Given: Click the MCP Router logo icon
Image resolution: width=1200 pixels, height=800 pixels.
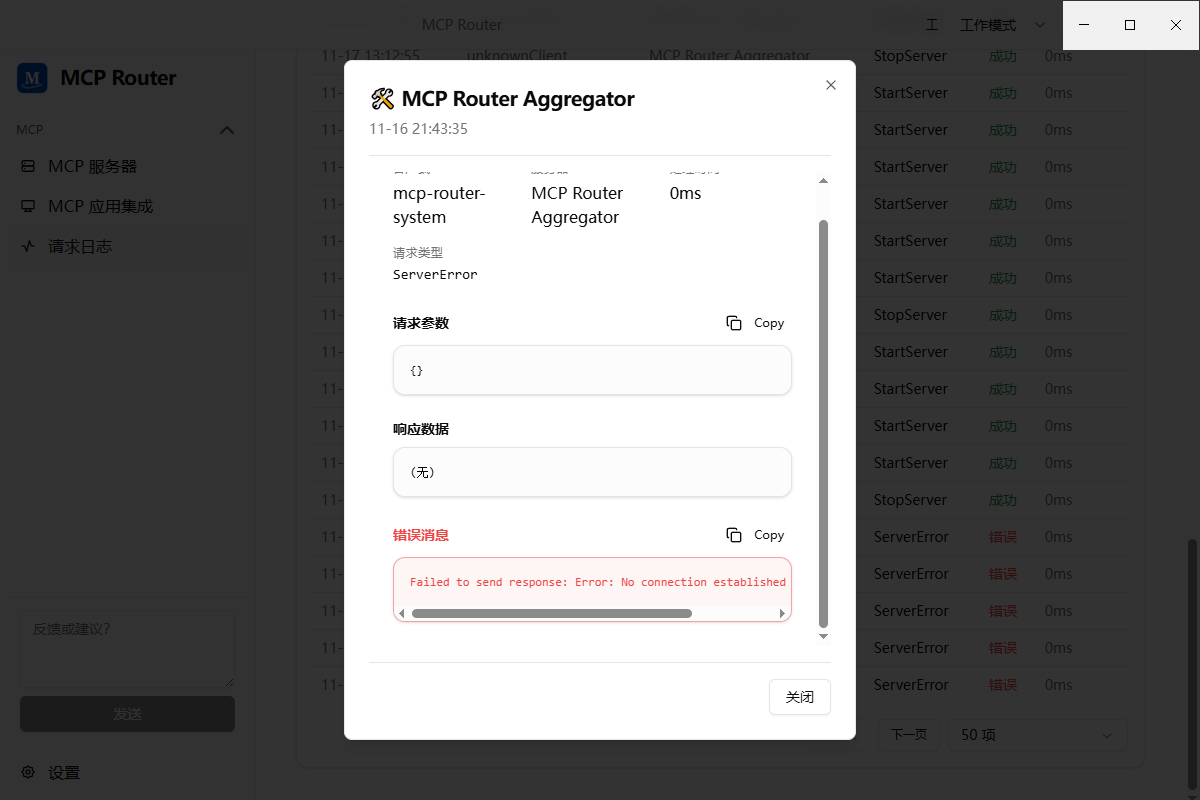Looking at the screenshot, I should click(x=33, y=78).
